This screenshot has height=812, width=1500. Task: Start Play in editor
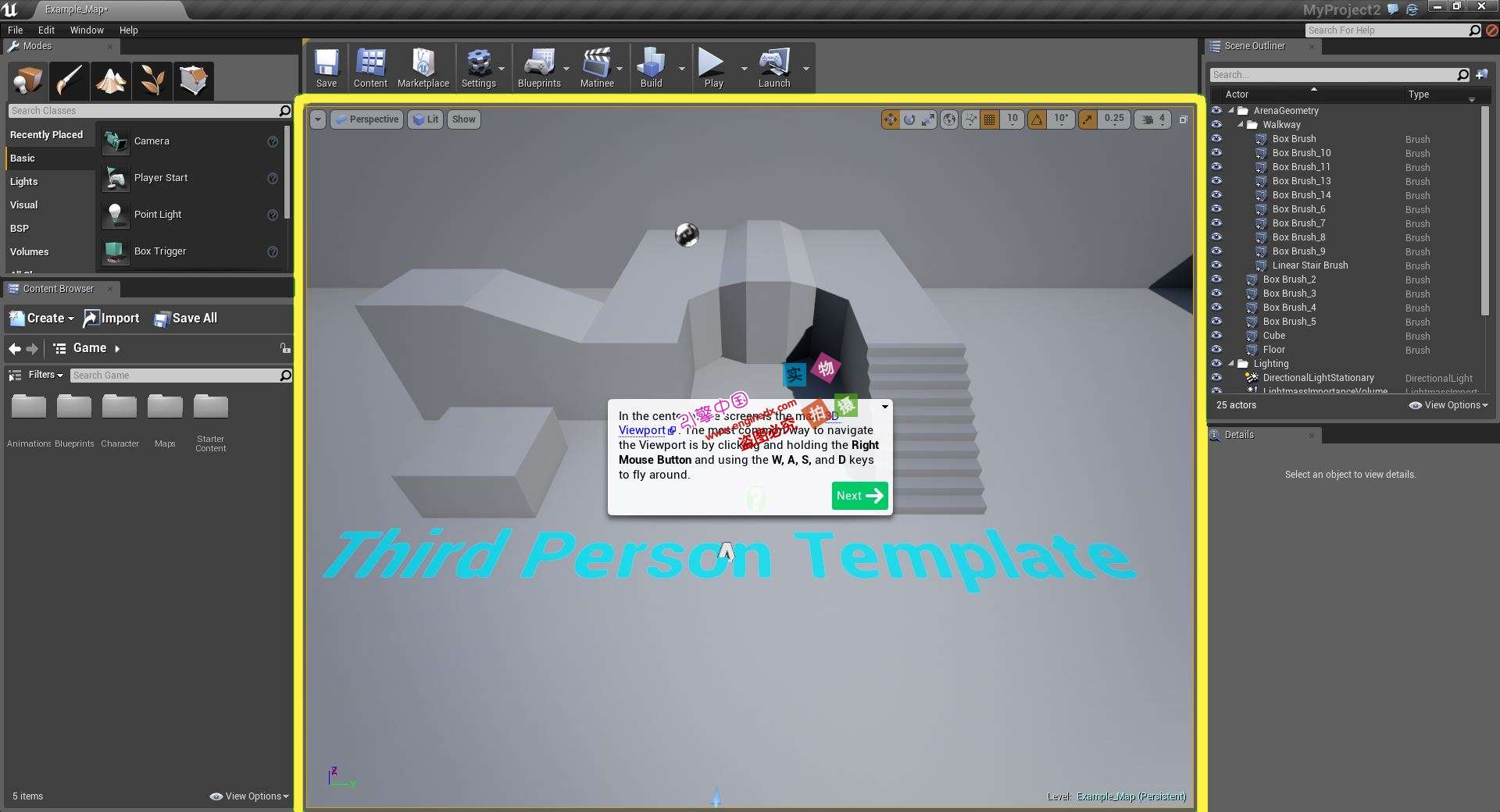coord(713,67)
